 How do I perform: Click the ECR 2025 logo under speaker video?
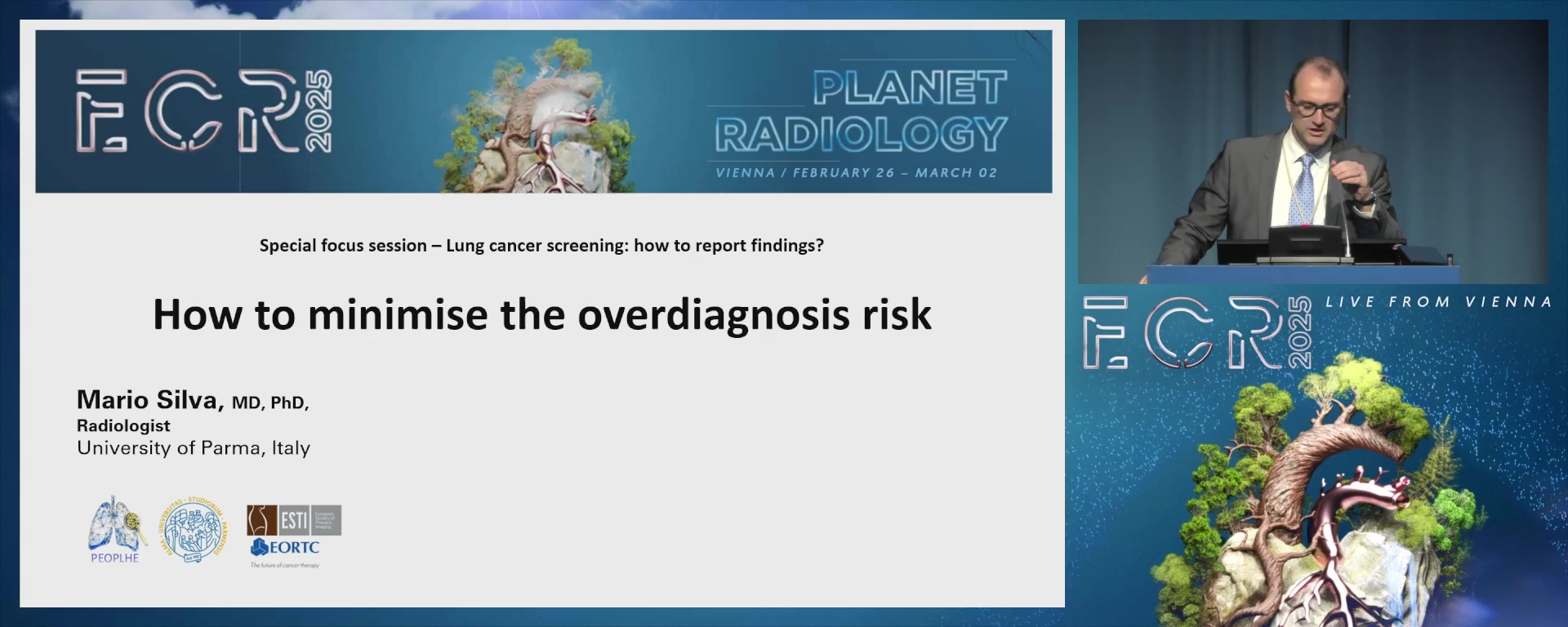pyautogui.click(x=1198, y=332)
